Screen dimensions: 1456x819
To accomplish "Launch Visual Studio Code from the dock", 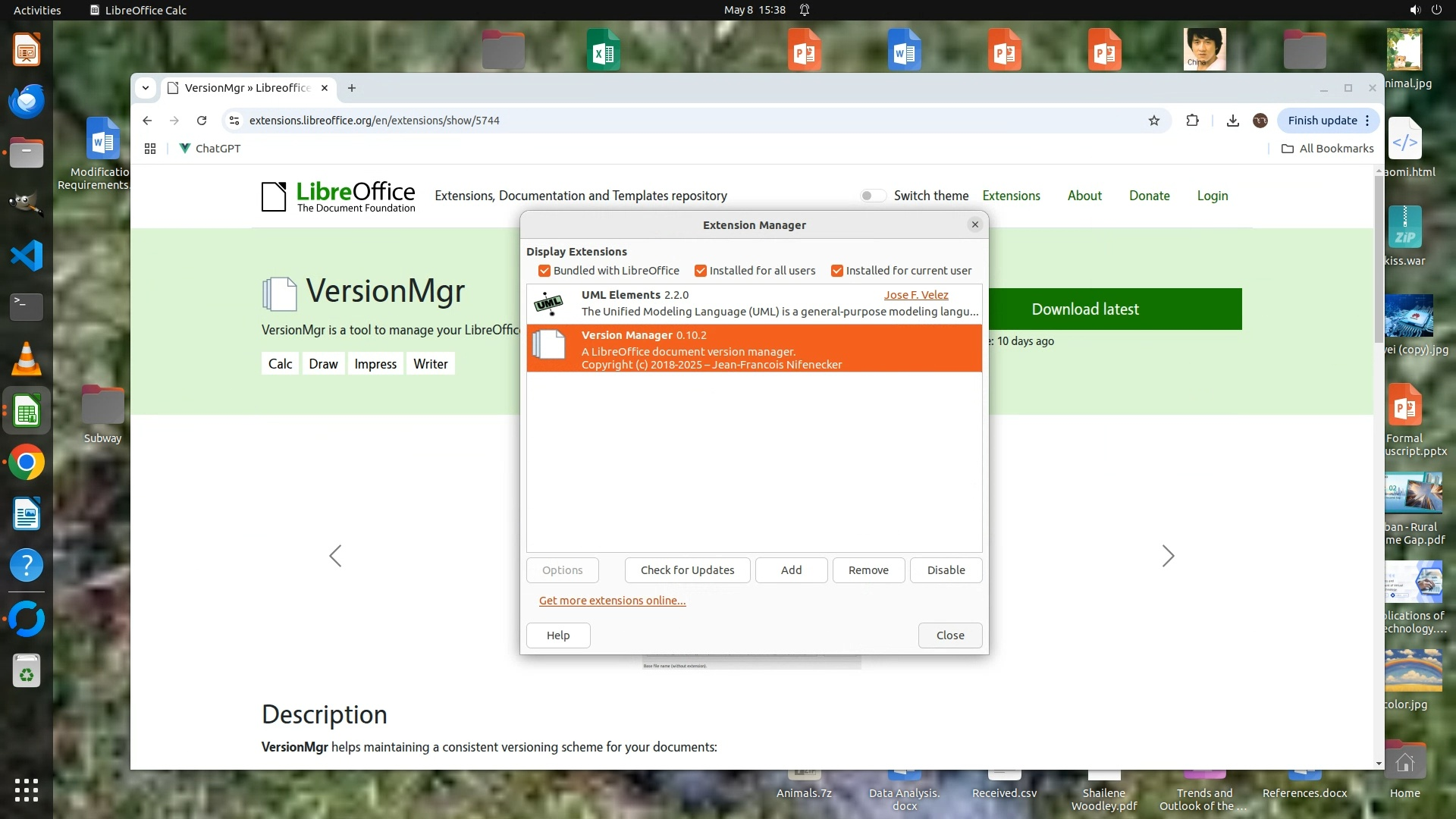I will click(27, 256).
